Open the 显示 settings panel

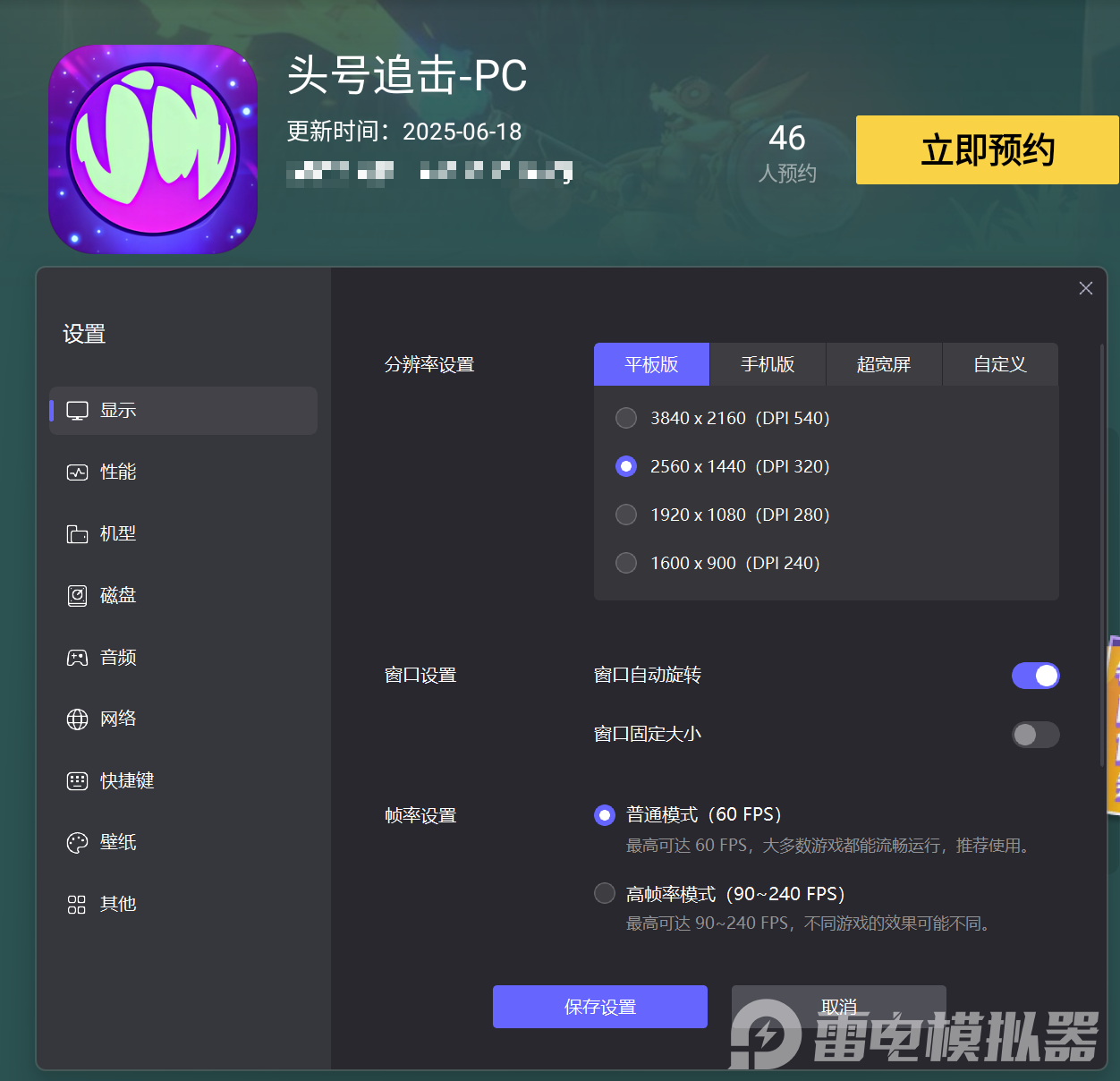tap(116, 410)
